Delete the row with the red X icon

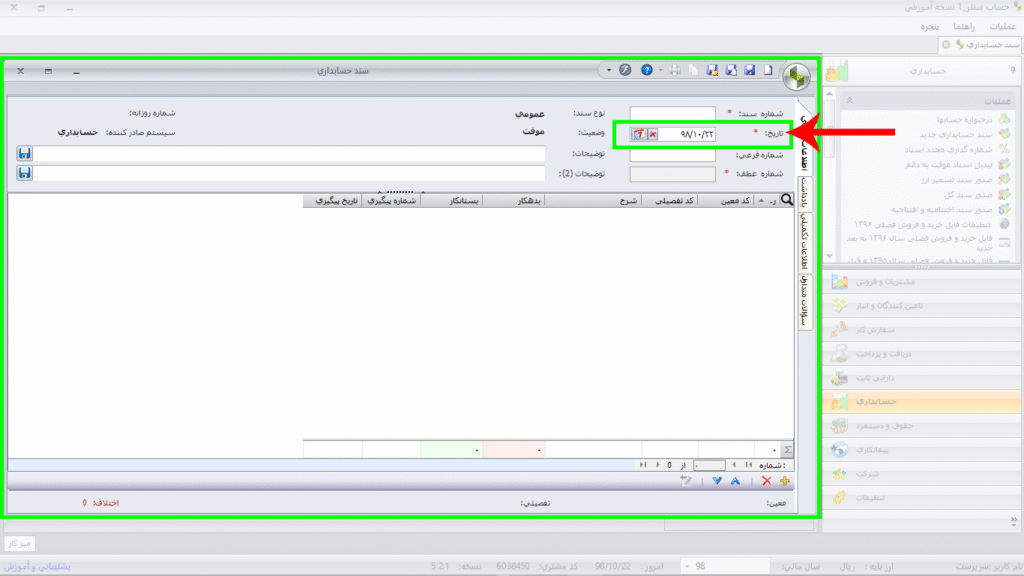767,481
